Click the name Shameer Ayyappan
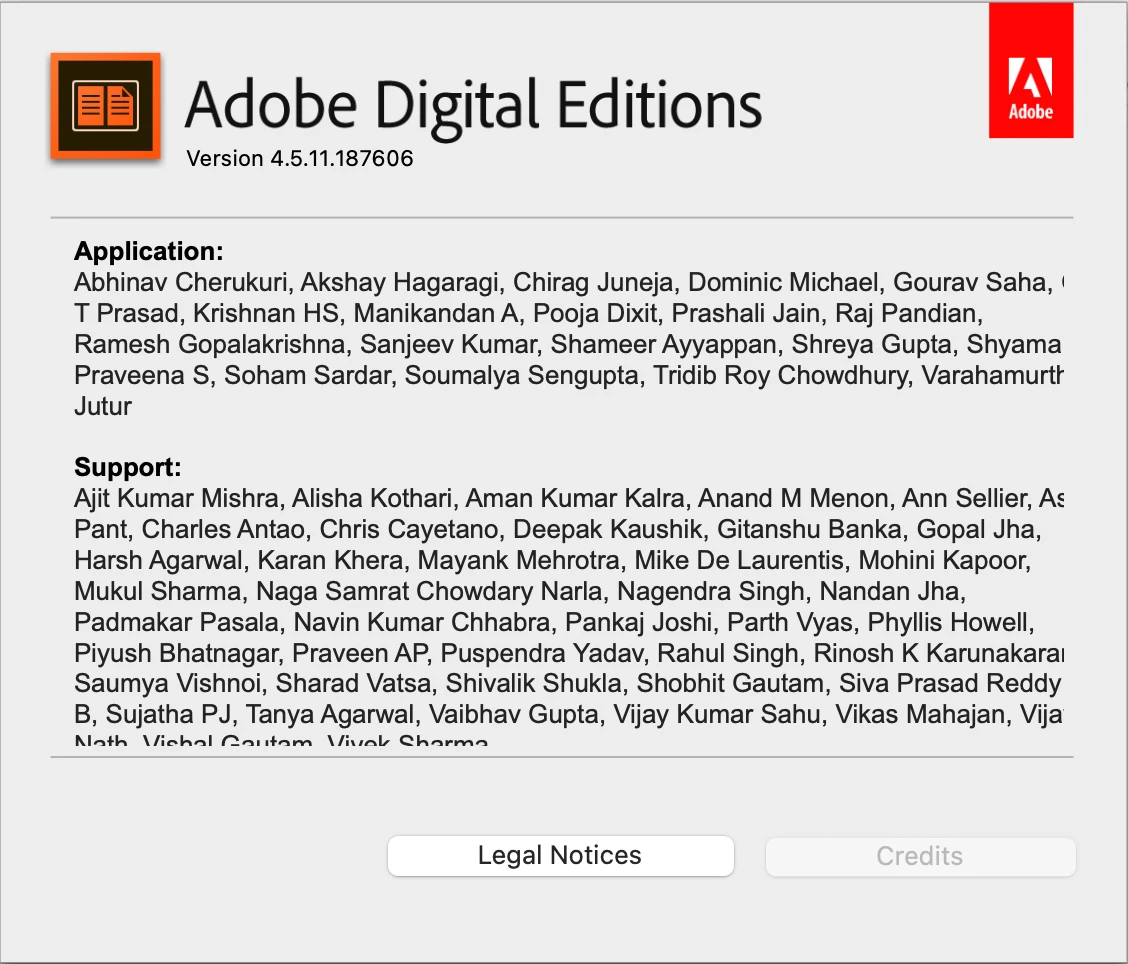1128x964 pixels. (x=663, y=344)
